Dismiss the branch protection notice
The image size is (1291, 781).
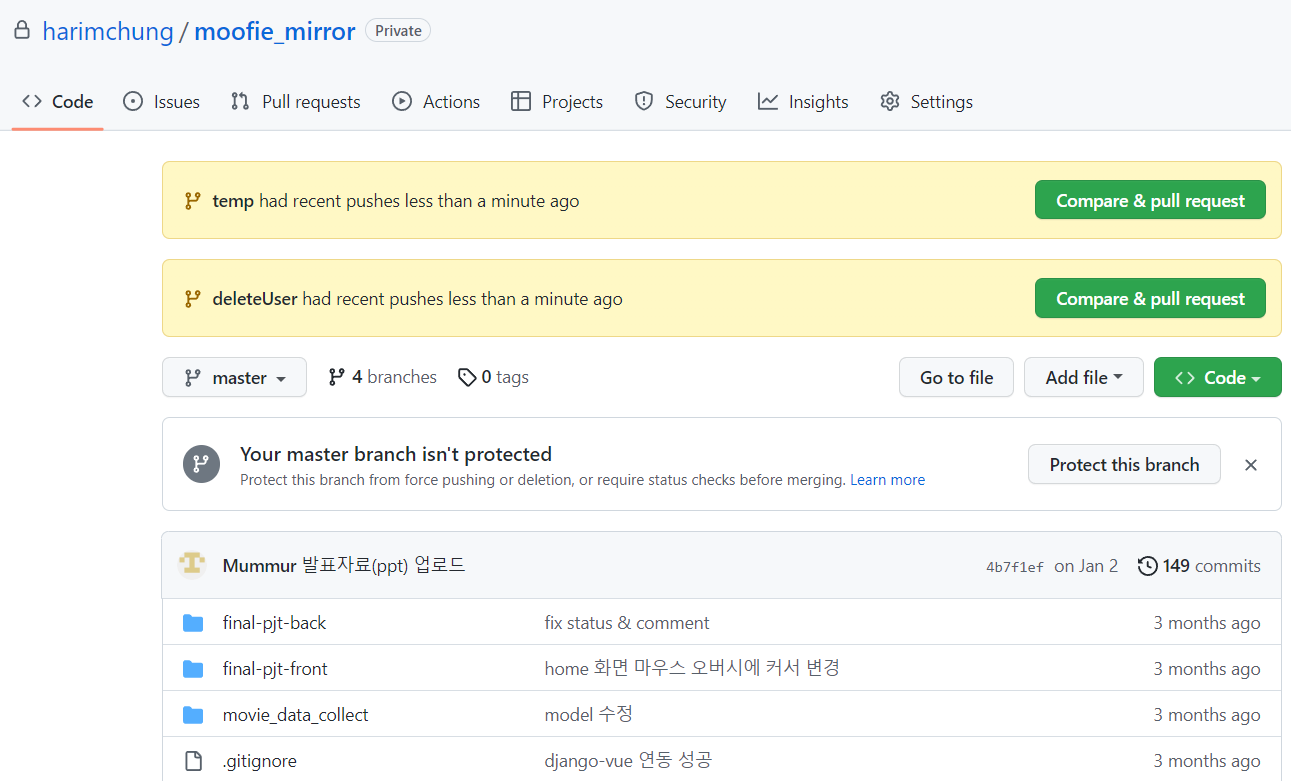[x=1251, y=465]
